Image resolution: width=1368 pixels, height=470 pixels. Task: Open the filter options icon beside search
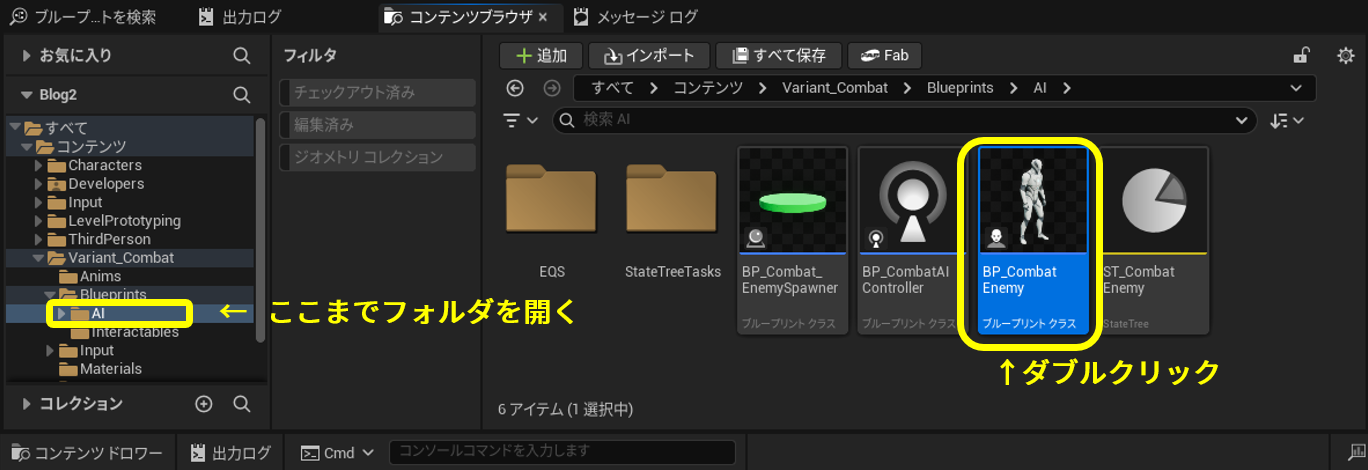[520, 120]
